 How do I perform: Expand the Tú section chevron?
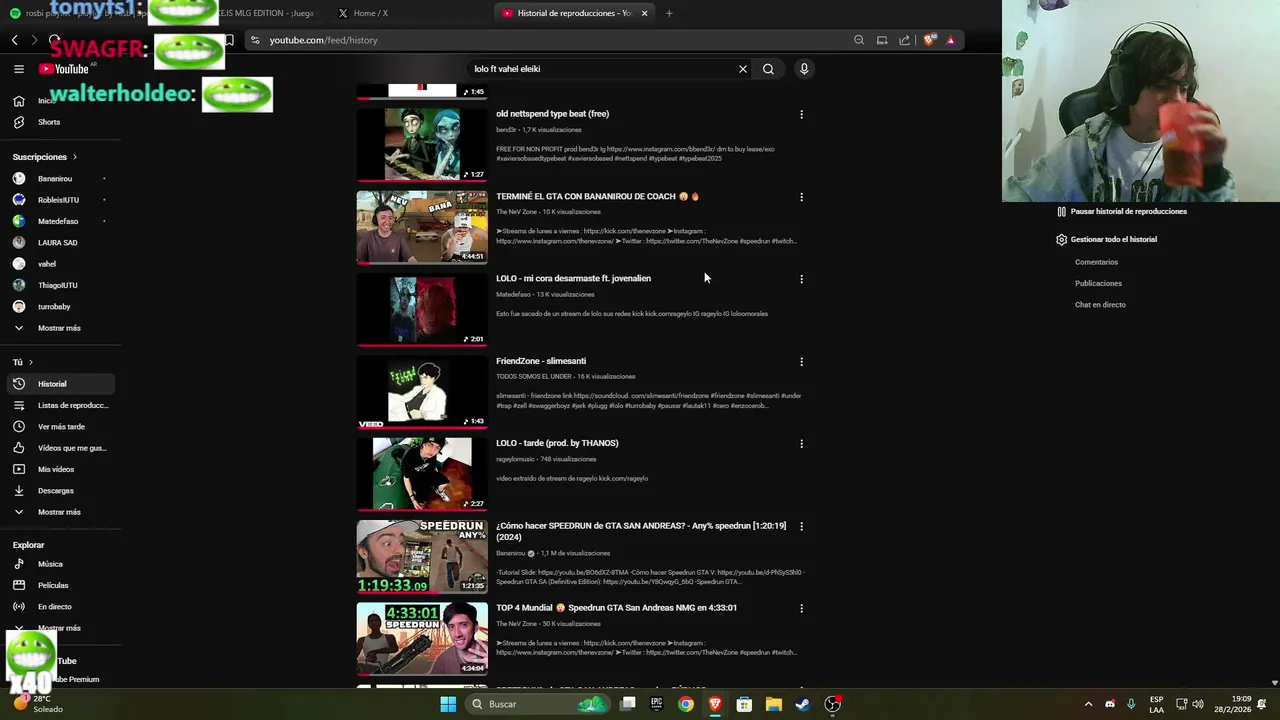click(x=31, y=362)
